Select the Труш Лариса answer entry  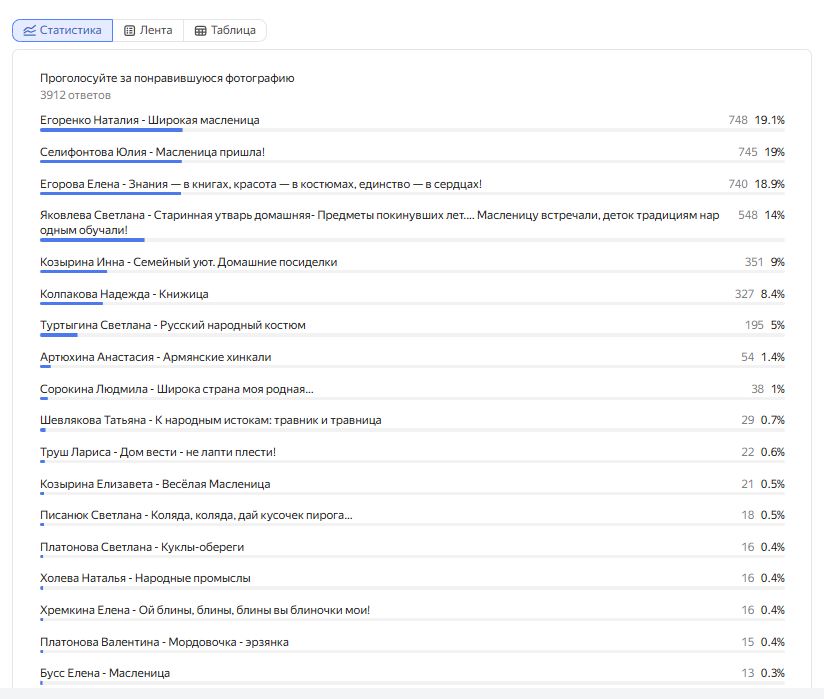pyautogui.click(x=158, y=452)
